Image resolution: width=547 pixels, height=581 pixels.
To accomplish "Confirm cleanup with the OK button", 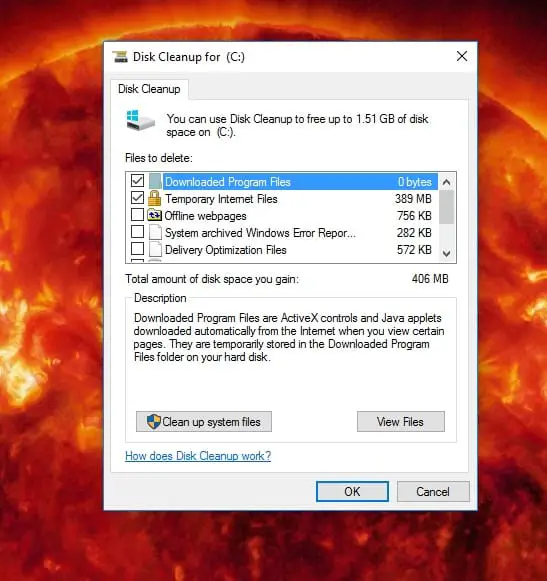I will pyautogui.click(x=352, y=491).
